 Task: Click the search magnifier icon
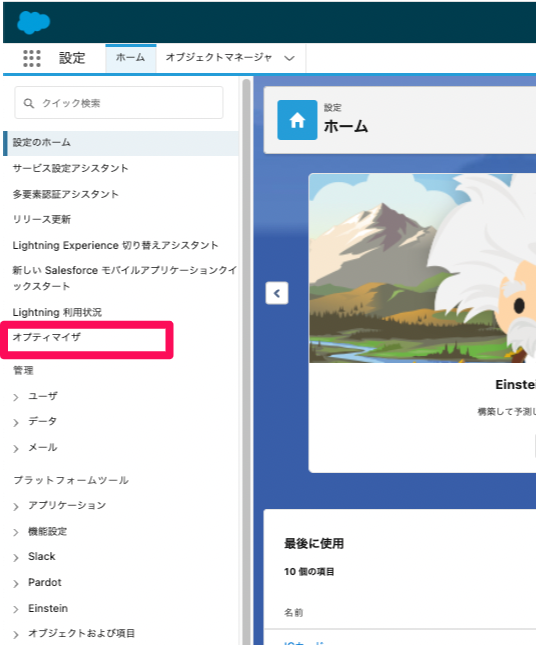(28, 103)
